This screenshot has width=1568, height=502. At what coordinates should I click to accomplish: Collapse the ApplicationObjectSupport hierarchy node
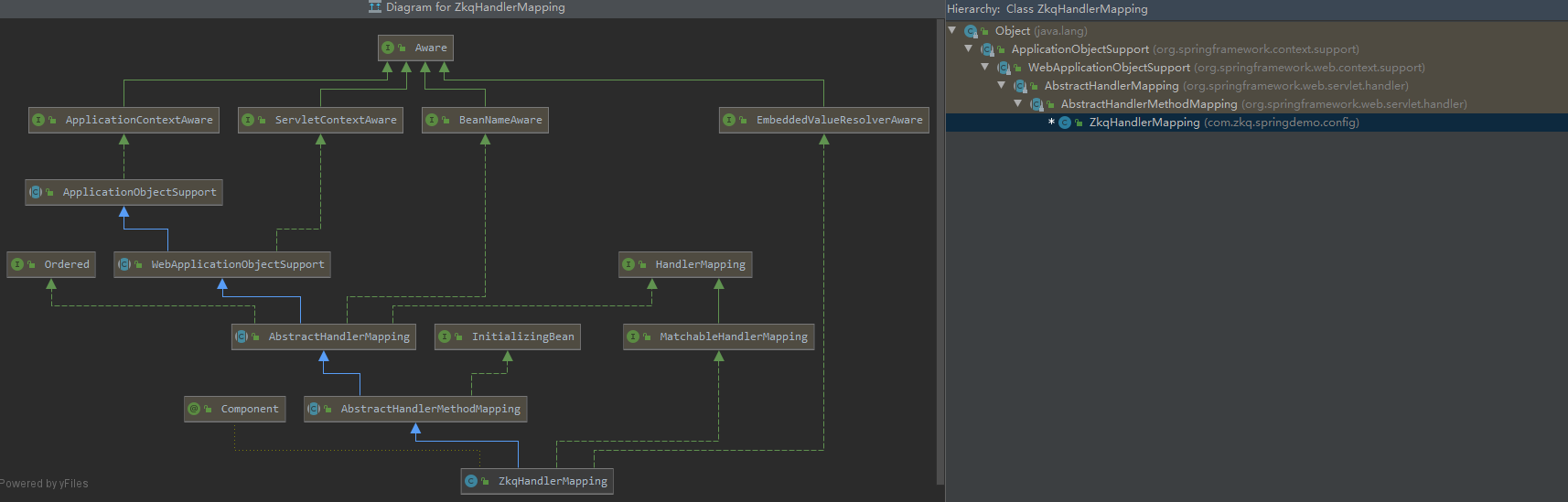pyautogui.click(x=969, y=48)
